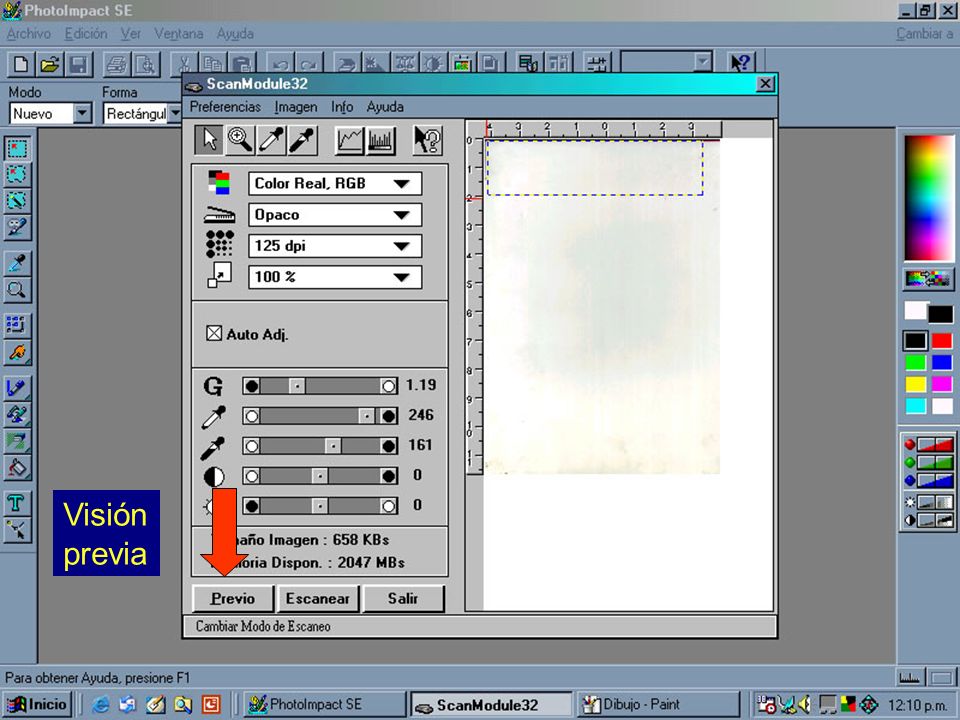Expand the Forma dropdown showing Rectángul
Viewport: 960px width, 720px height.
tap(175, 114)
